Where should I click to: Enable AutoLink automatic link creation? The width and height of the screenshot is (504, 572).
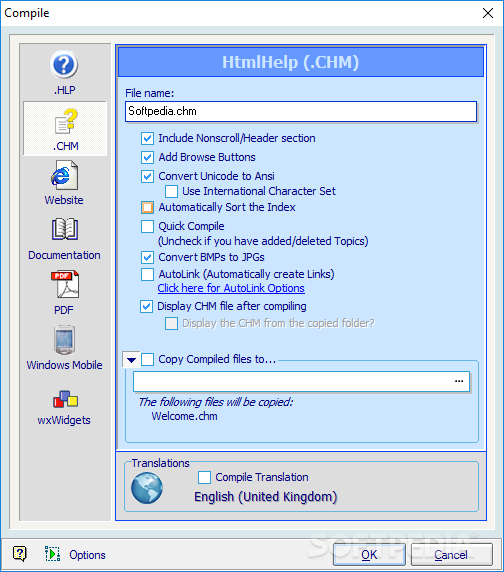coord(147,274)
